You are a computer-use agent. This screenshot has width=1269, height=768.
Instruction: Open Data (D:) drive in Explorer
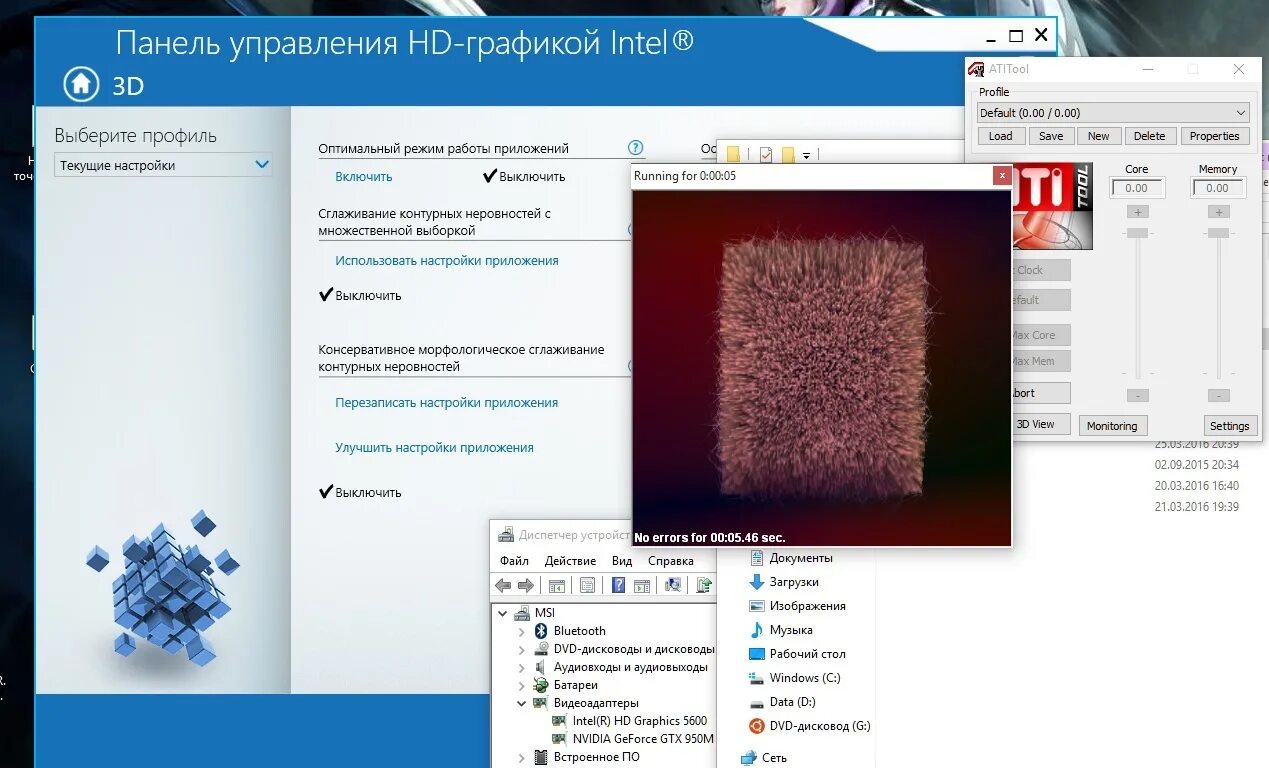click(782, 702)
